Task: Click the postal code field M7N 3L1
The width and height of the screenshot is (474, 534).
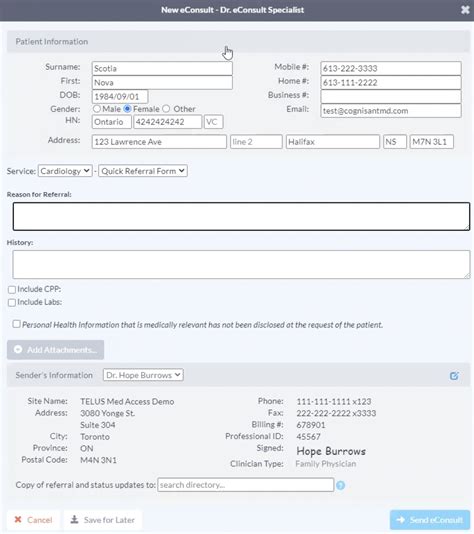Action: (x=432, y=142)
